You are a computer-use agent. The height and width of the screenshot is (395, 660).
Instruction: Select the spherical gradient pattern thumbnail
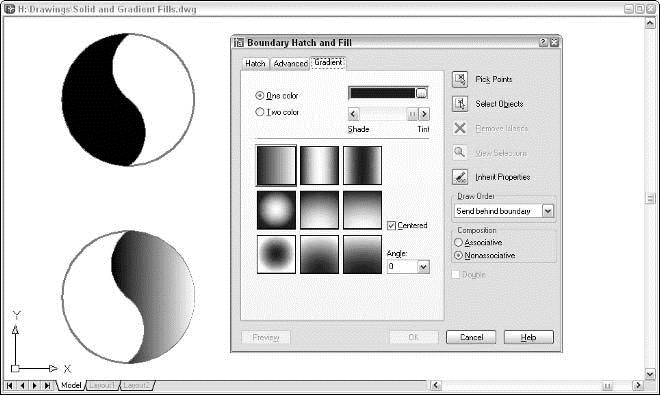[276, 210]
